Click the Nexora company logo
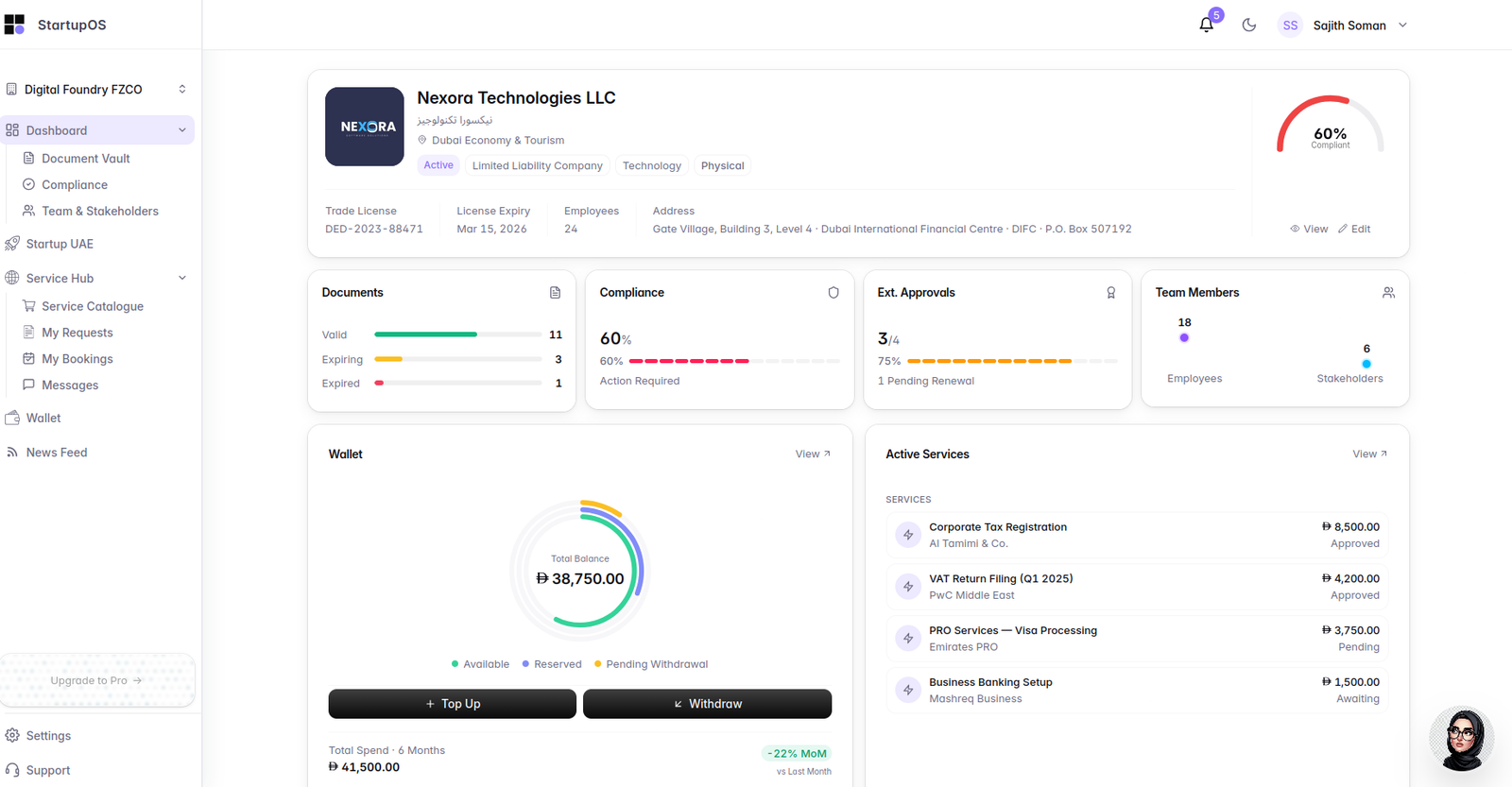Screen dimensions: 1512x787 point(365,127)
